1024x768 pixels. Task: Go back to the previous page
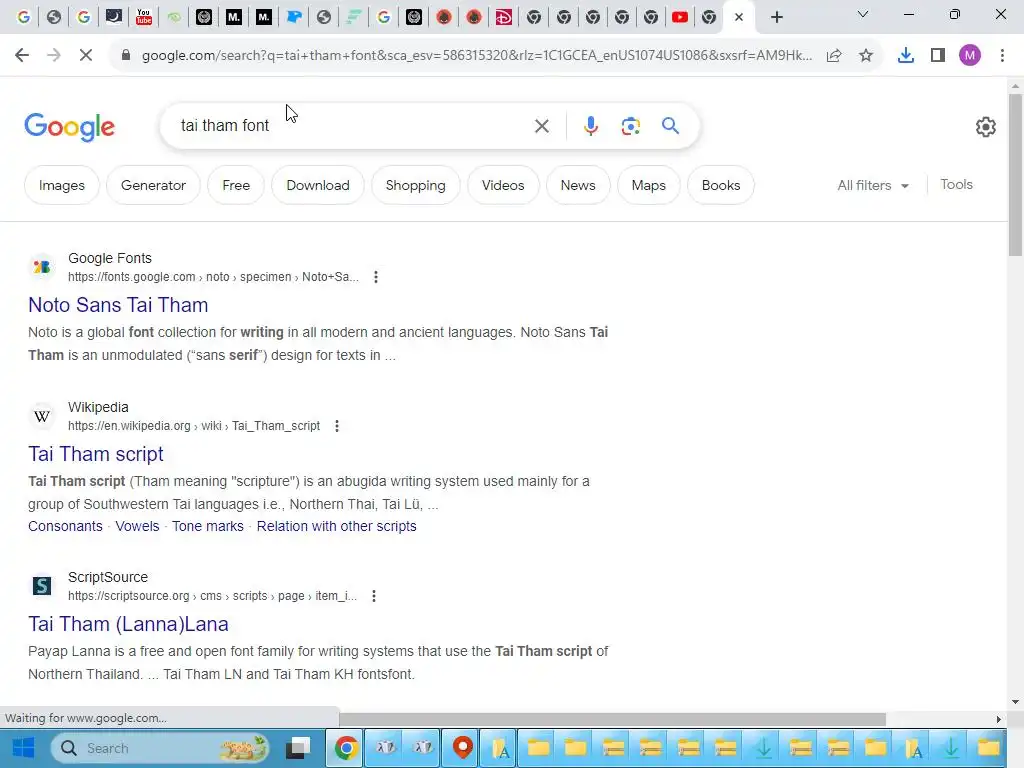coord(22,56)
